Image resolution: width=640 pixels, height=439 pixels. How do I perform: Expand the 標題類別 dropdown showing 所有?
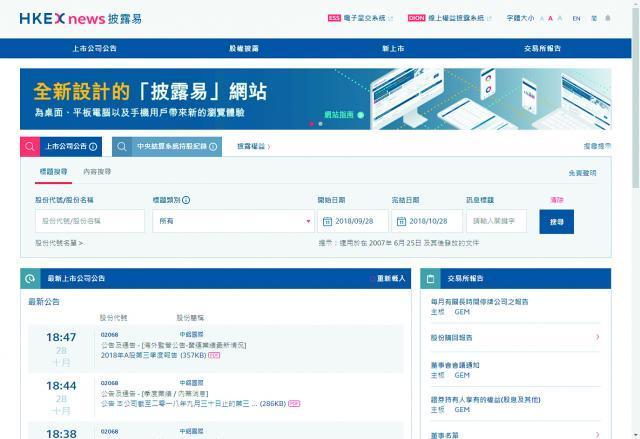(x=233, y=221)
